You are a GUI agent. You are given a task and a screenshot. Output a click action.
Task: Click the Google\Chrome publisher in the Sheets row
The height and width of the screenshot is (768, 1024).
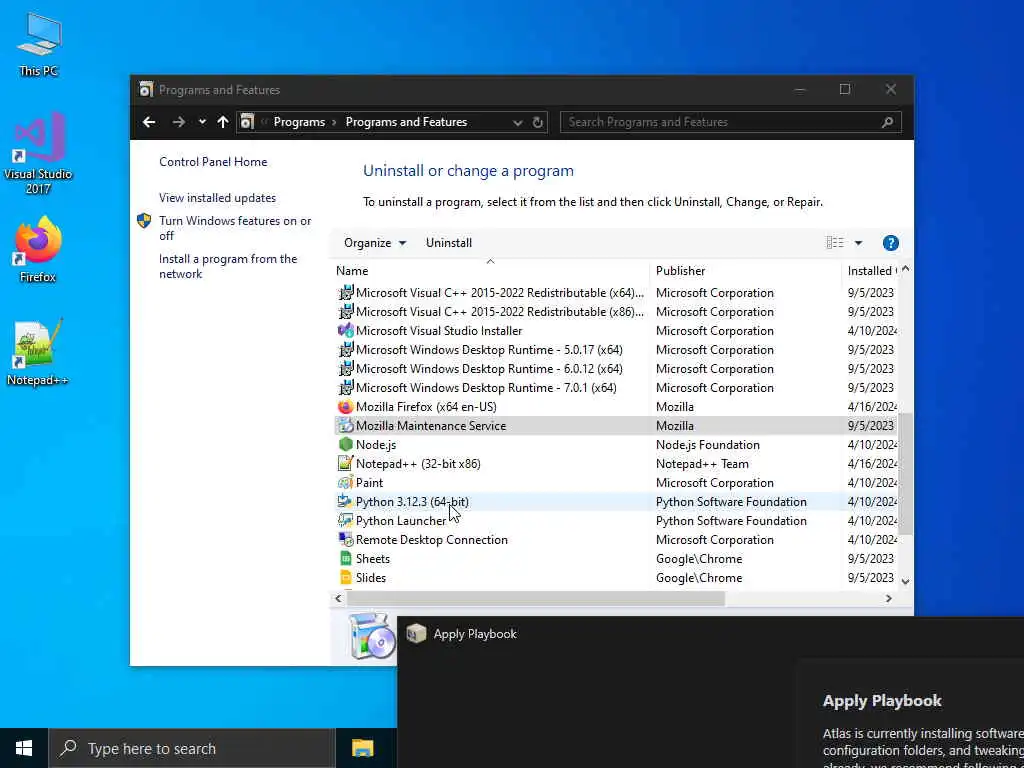[x=699, y=558]
